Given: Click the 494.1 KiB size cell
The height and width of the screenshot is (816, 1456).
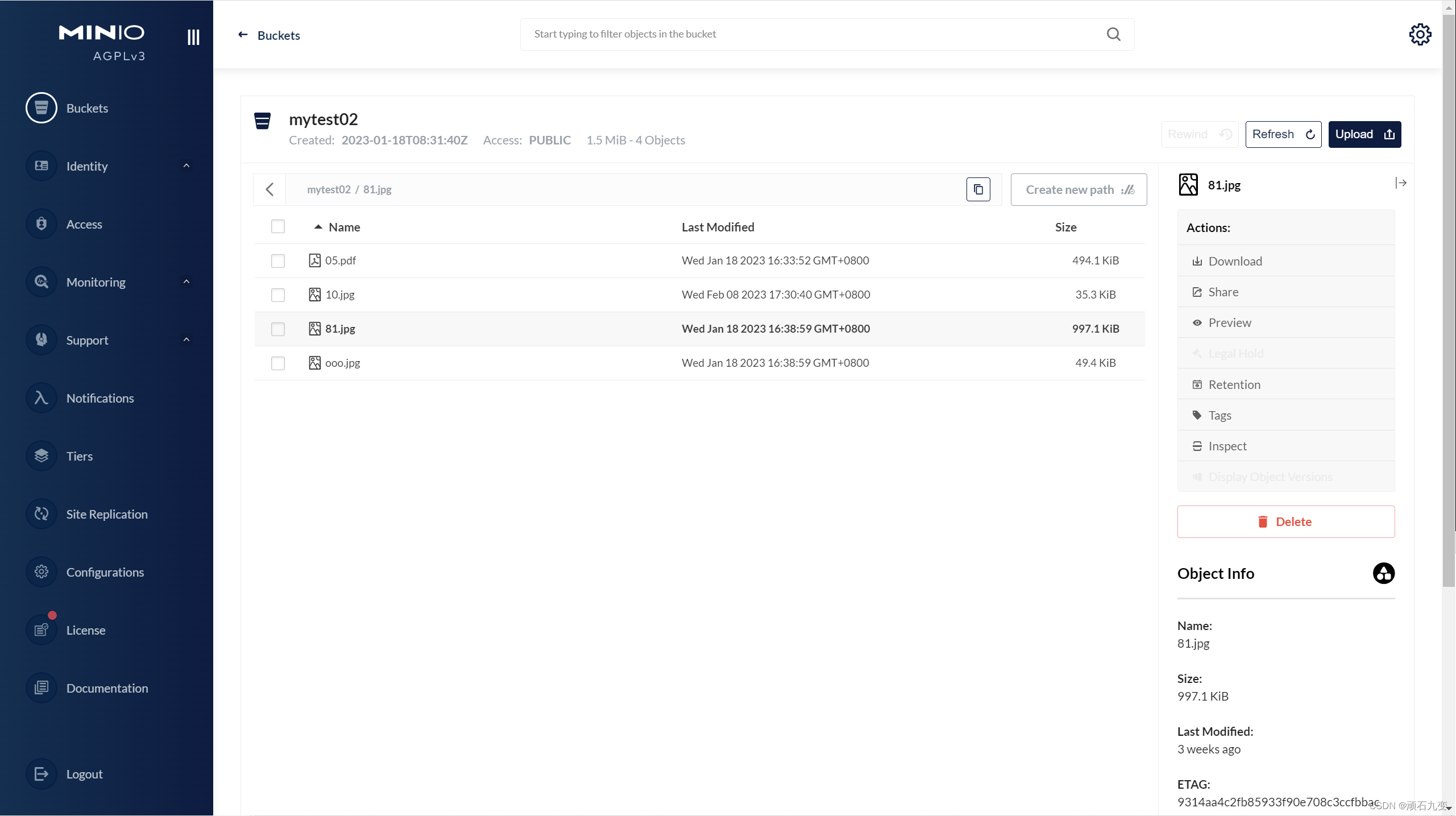Looking at the screenshot, I should [1095, 260].
